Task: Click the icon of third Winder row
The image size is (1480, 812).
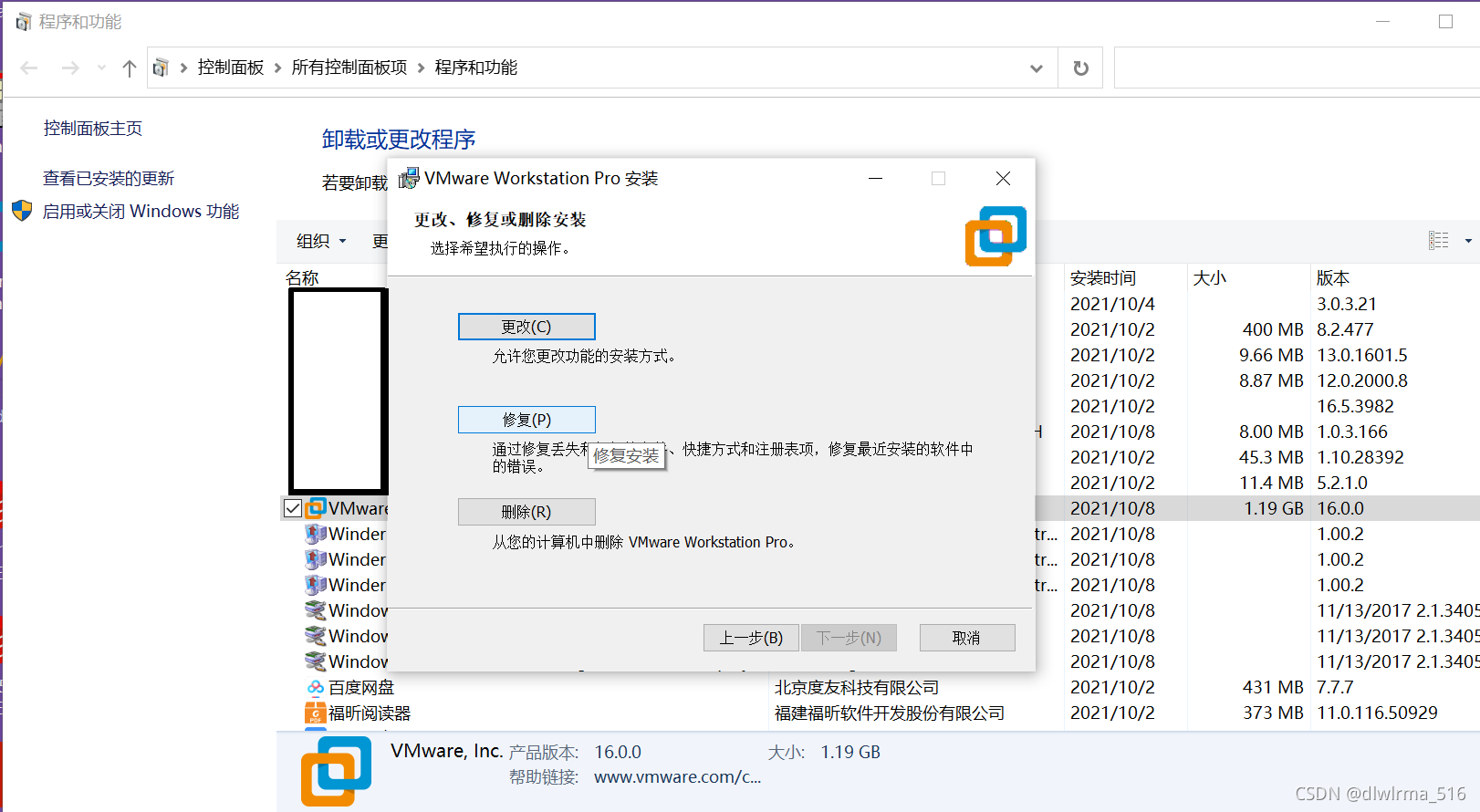Action: [316, 585]
